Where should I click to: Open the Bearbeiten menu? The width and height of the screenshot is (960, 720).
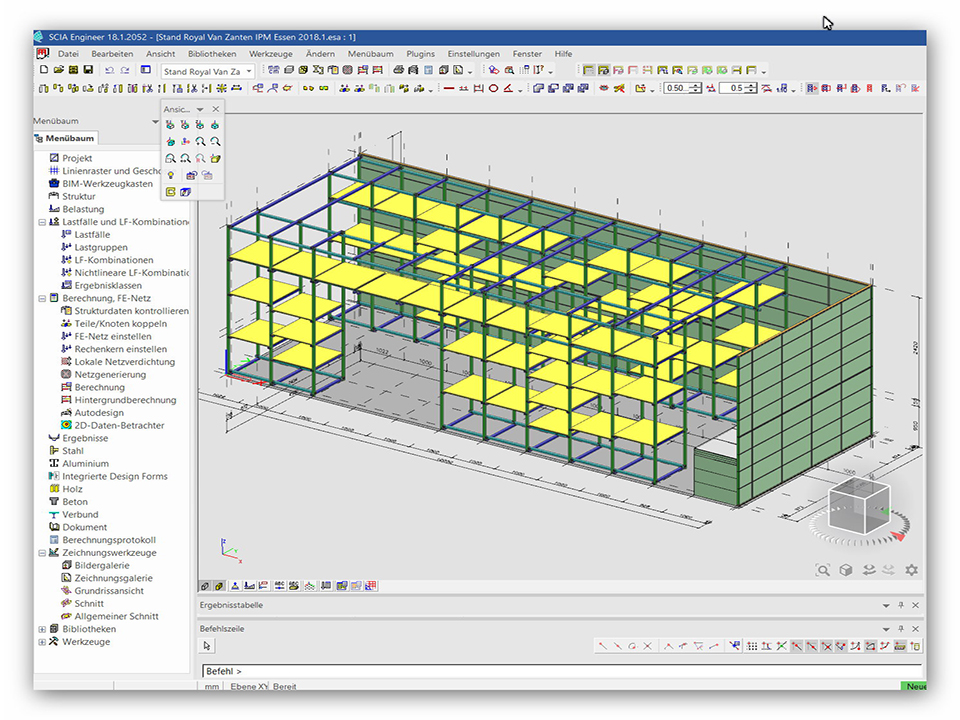click(112, 54)
